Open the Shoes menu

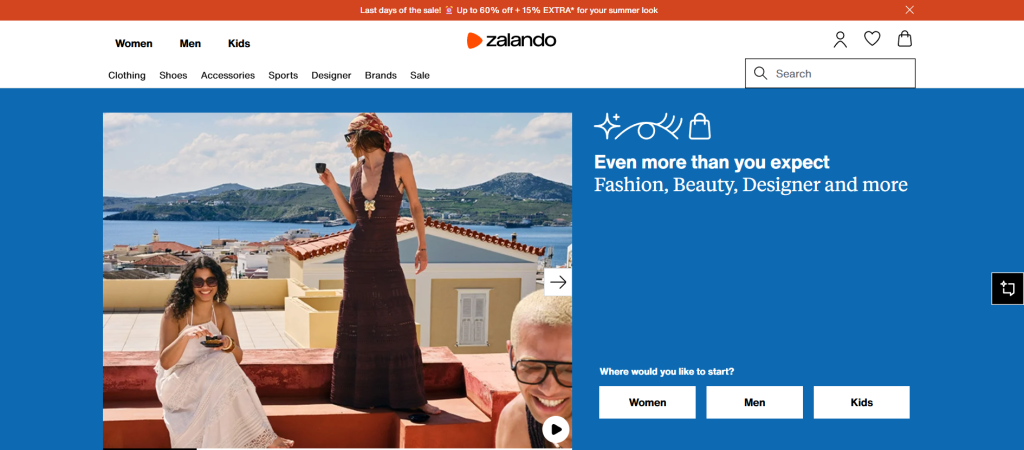tap(173, 75)
